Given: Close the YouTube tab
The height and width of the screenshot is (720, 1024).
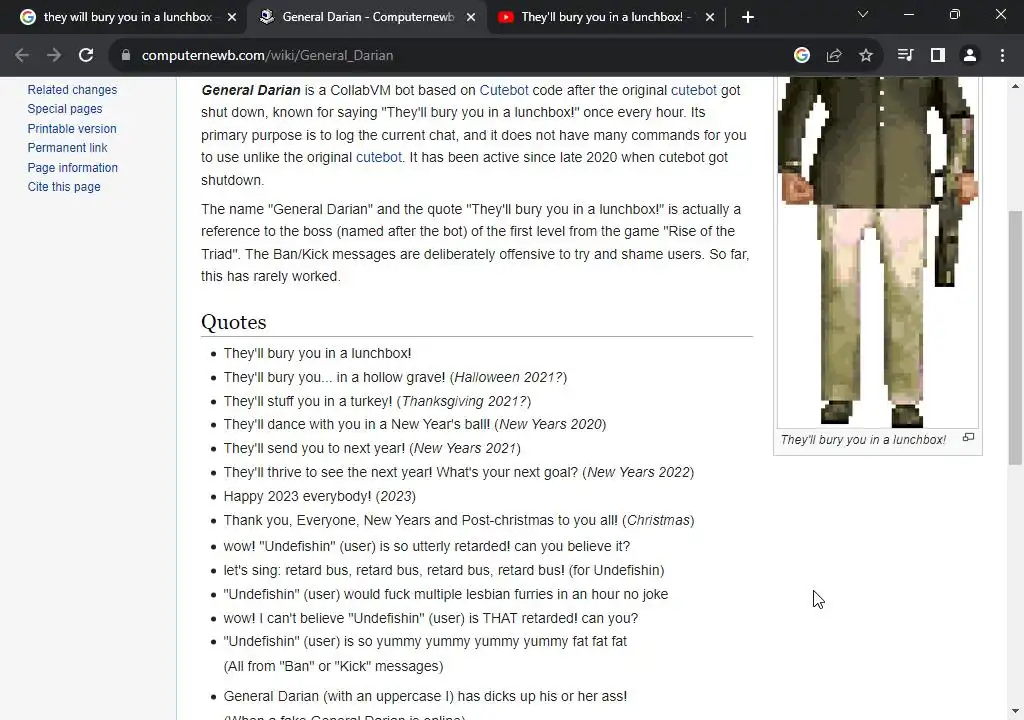Looking at the screenshot, I should 710,17.
